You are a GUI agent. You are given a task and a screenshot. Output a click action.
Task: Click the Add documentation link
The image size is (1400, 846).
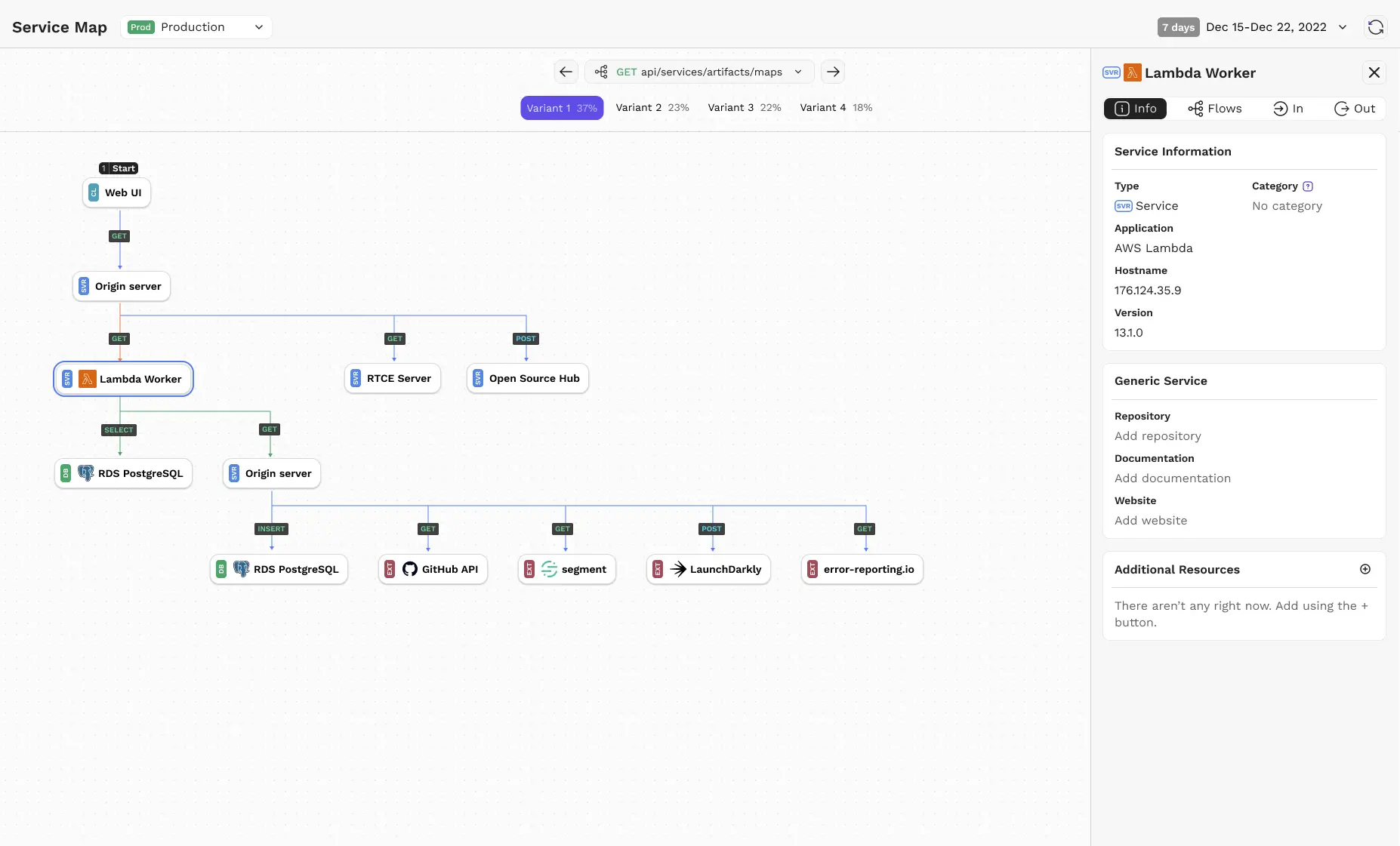pos(1172,478)
